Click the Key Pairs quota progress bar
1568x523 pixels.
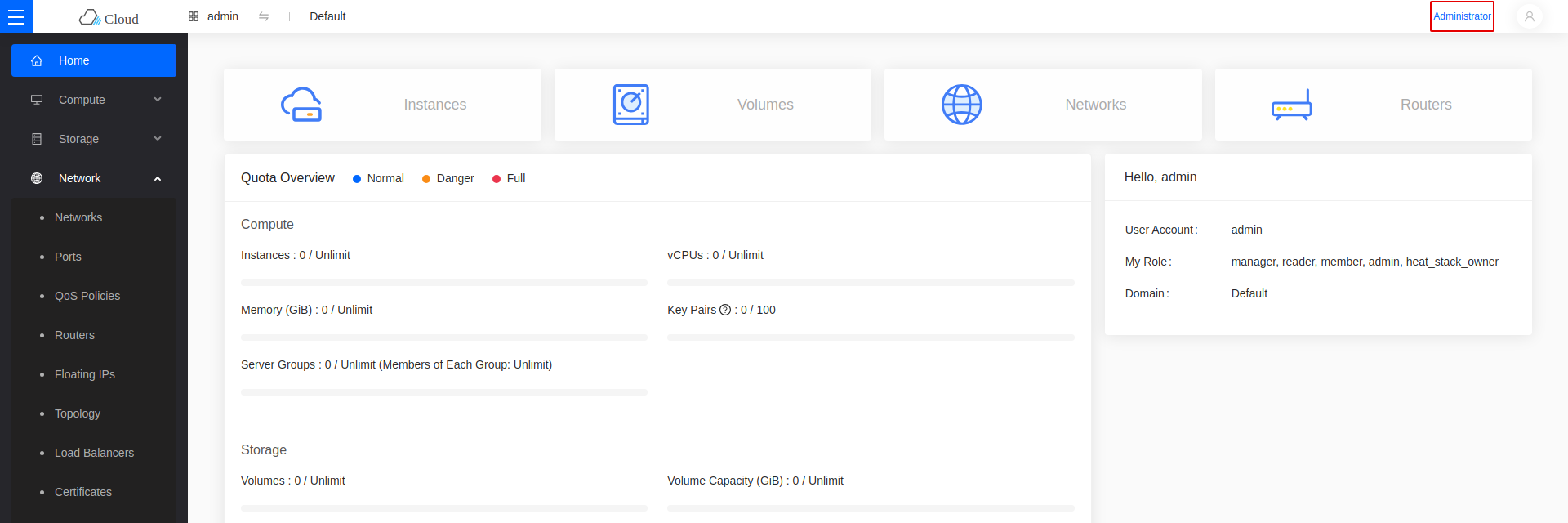[871, 337]
